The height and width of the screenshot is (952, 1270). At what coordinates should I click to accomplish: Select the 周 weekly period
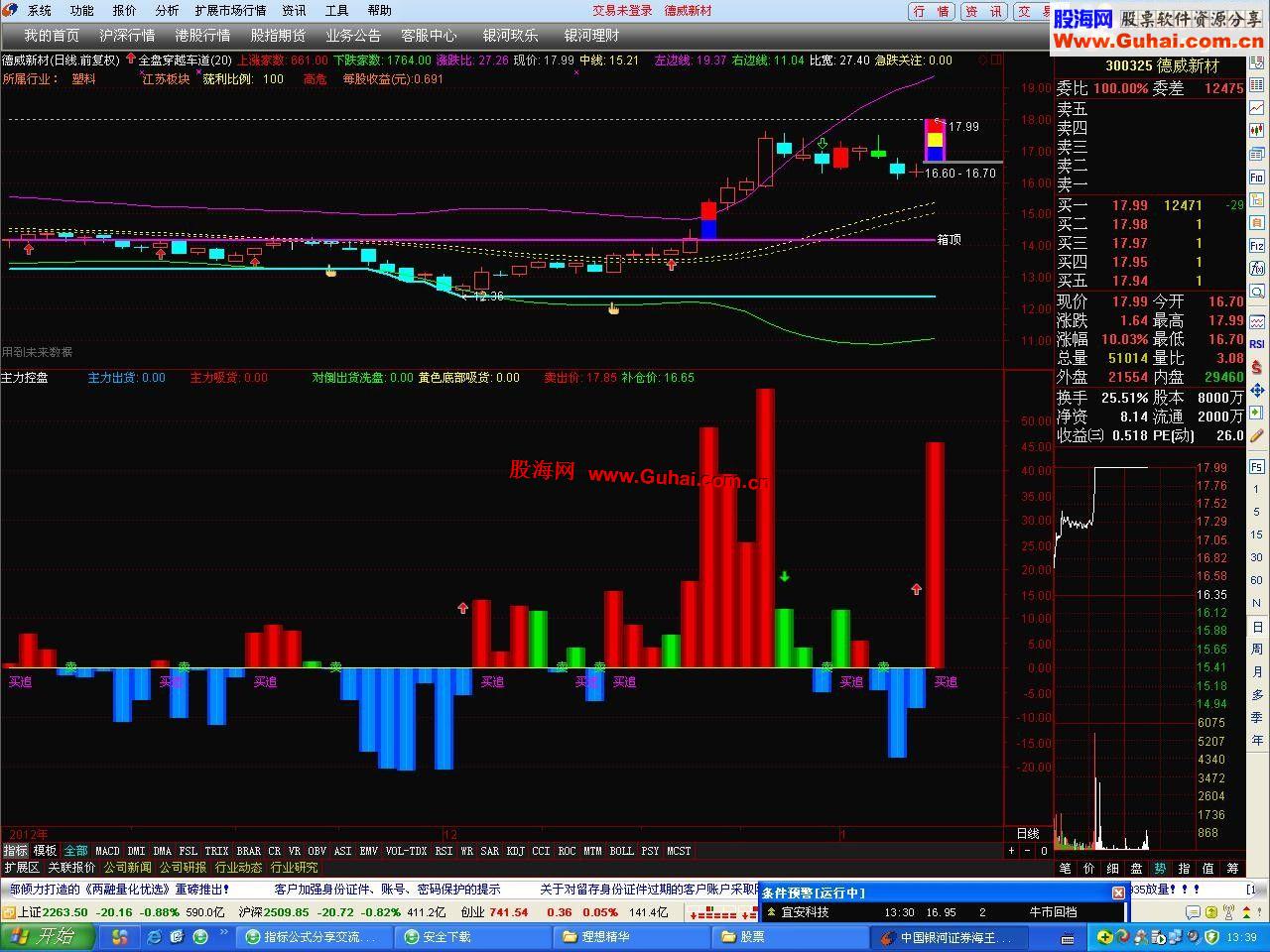pos(1257,650)
